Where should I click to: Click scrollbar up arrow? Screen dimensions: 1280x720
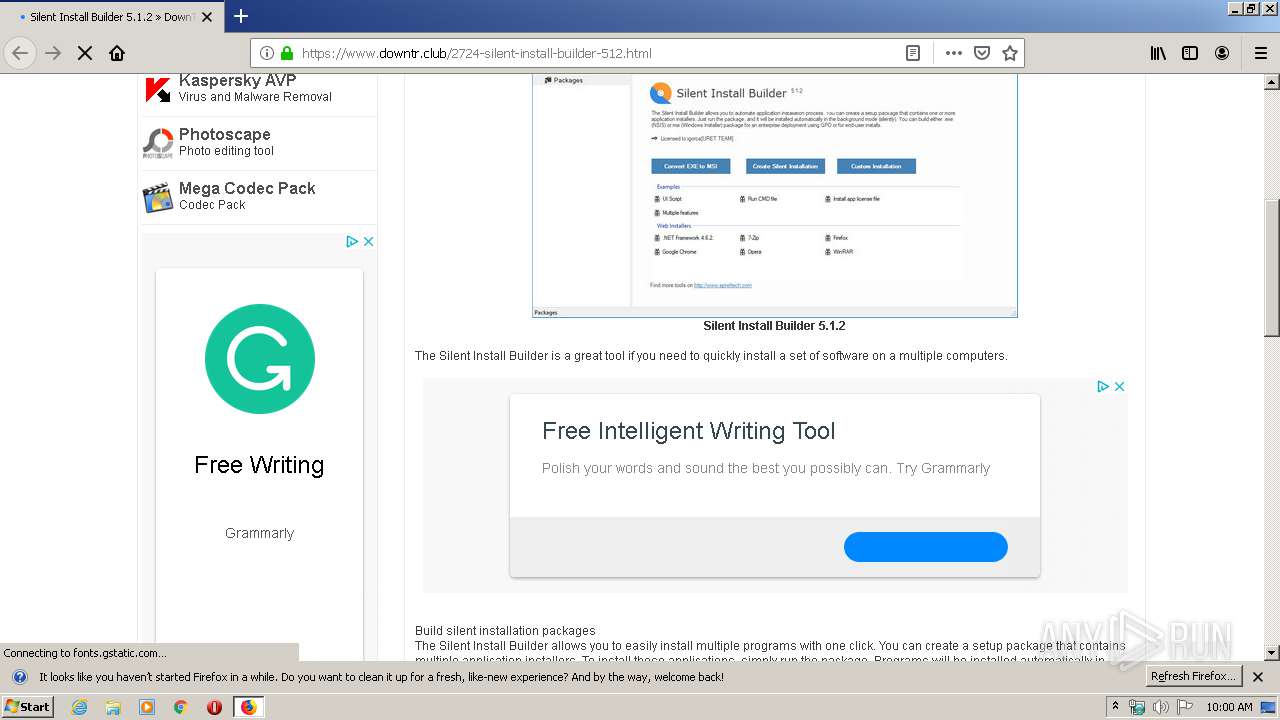click(x=1271, y=81)
